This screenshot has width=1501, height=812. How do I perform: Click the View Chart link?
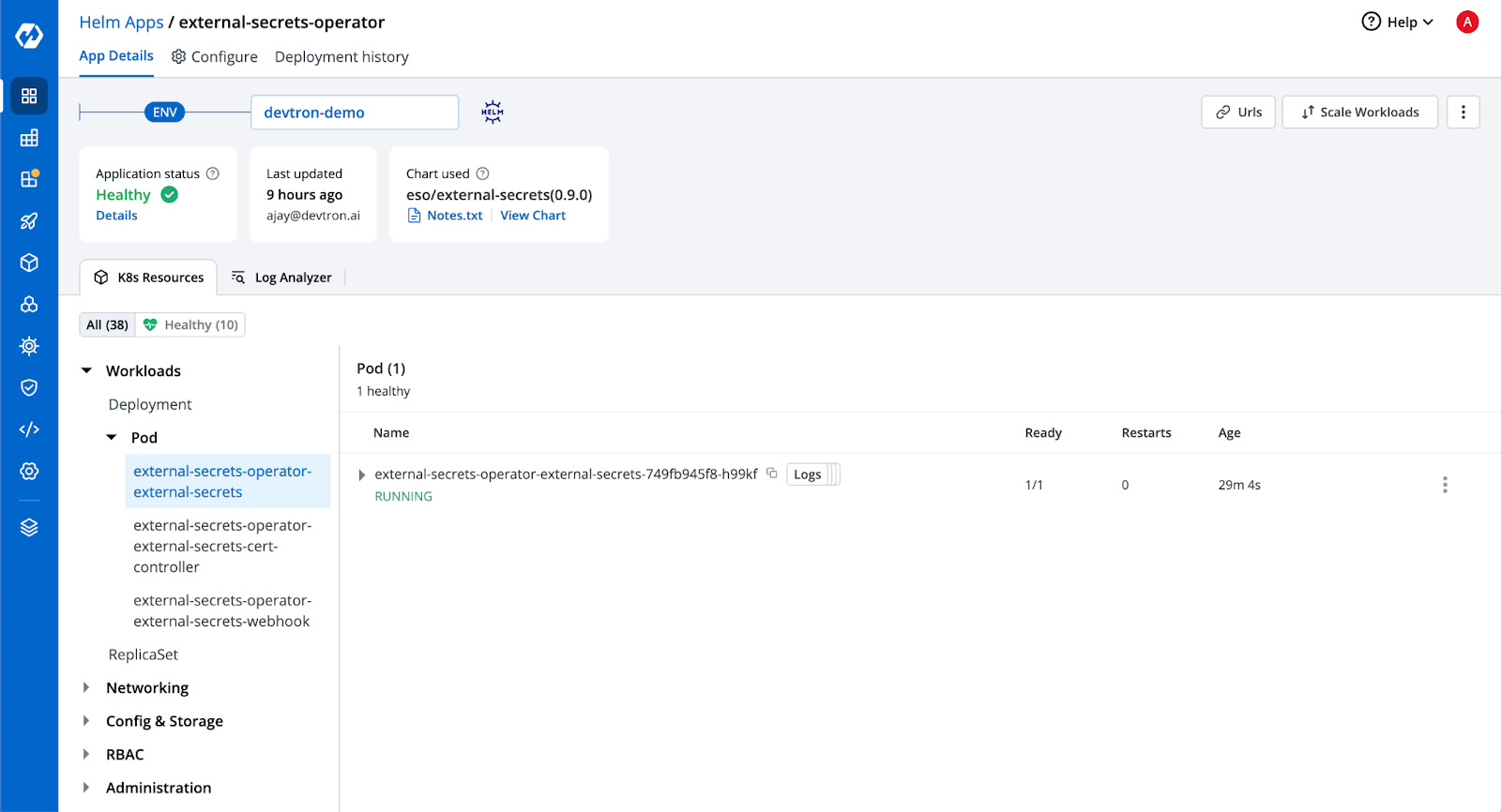click(533, 216)
